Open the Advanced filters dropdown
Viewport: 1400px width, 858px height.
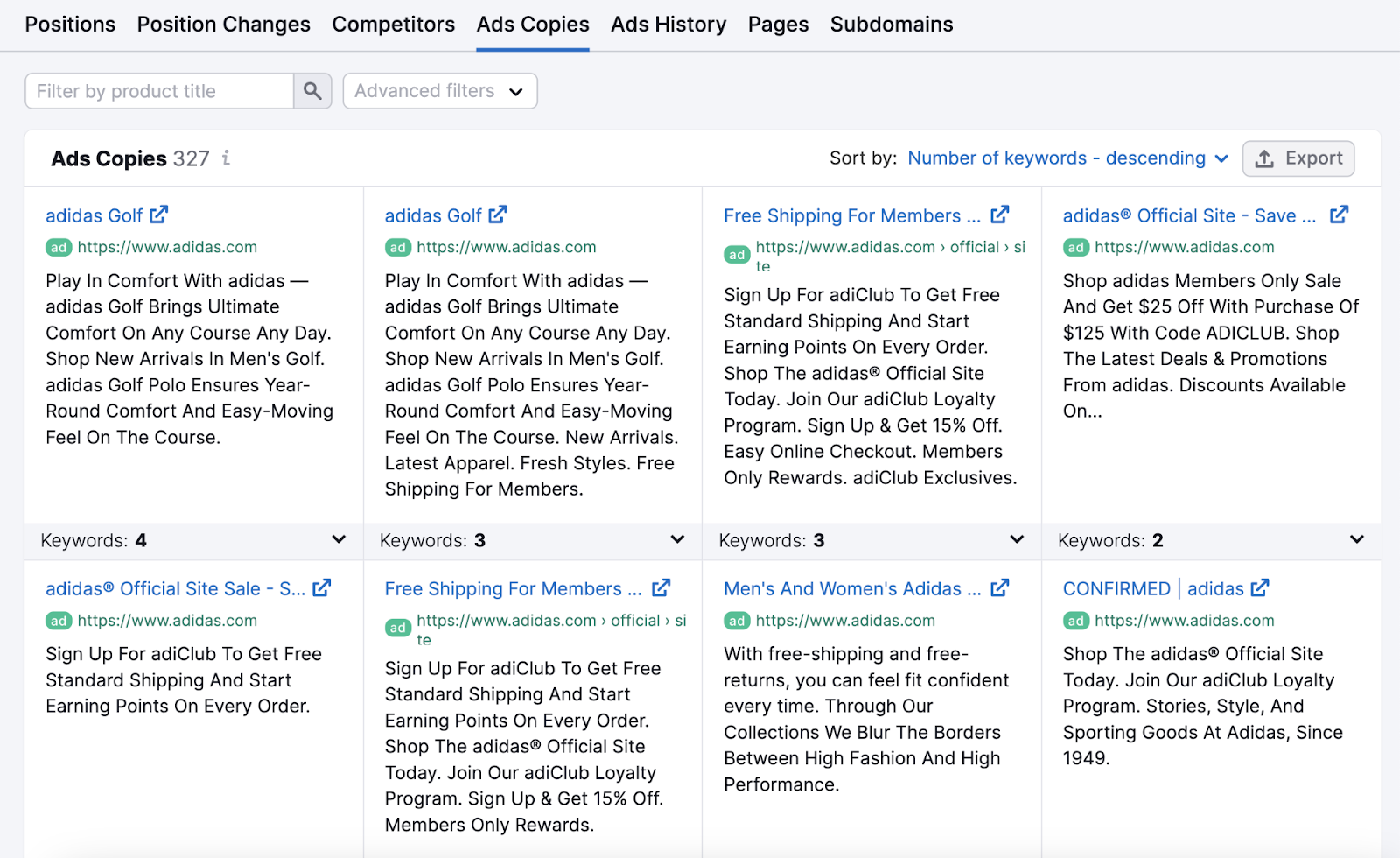(x=439, y=90)
